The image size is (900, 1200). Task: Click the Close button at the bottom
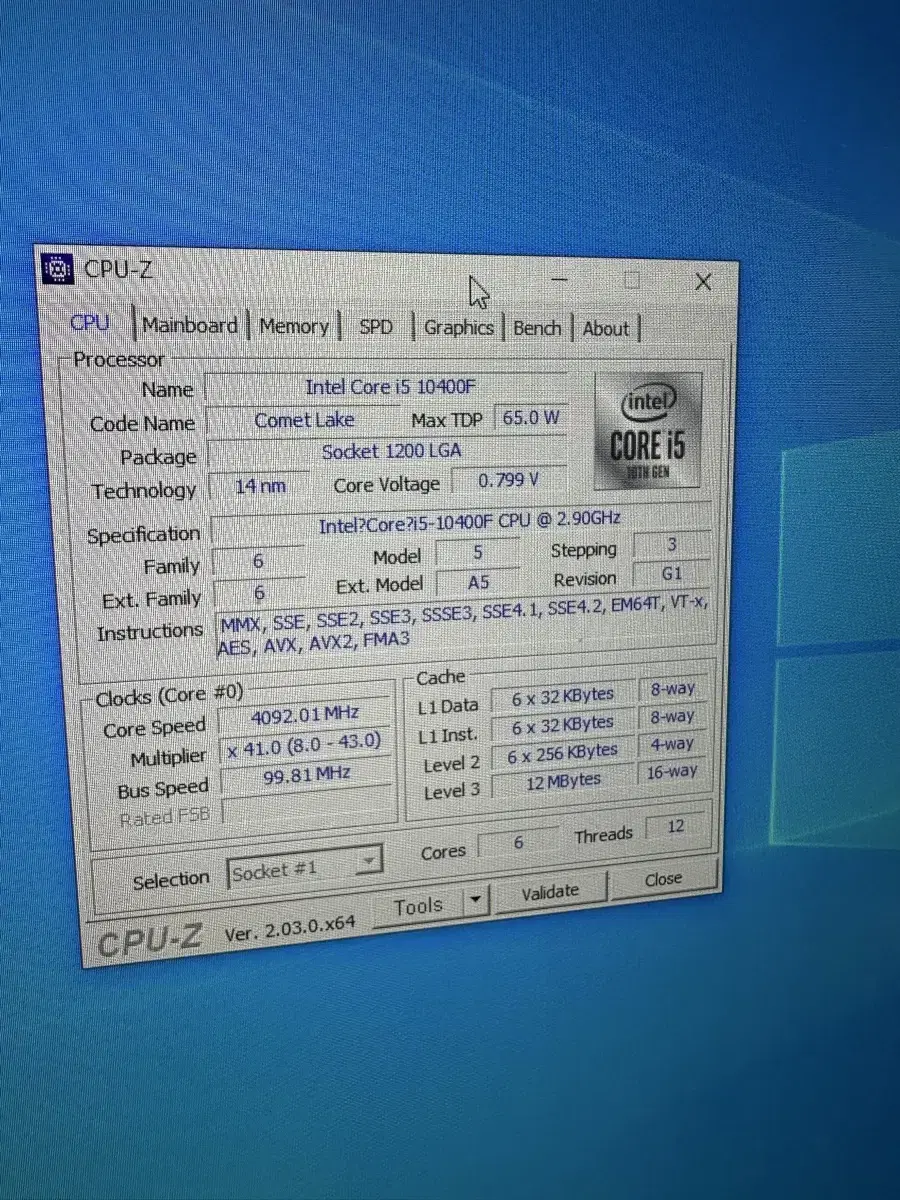(663, 879)
